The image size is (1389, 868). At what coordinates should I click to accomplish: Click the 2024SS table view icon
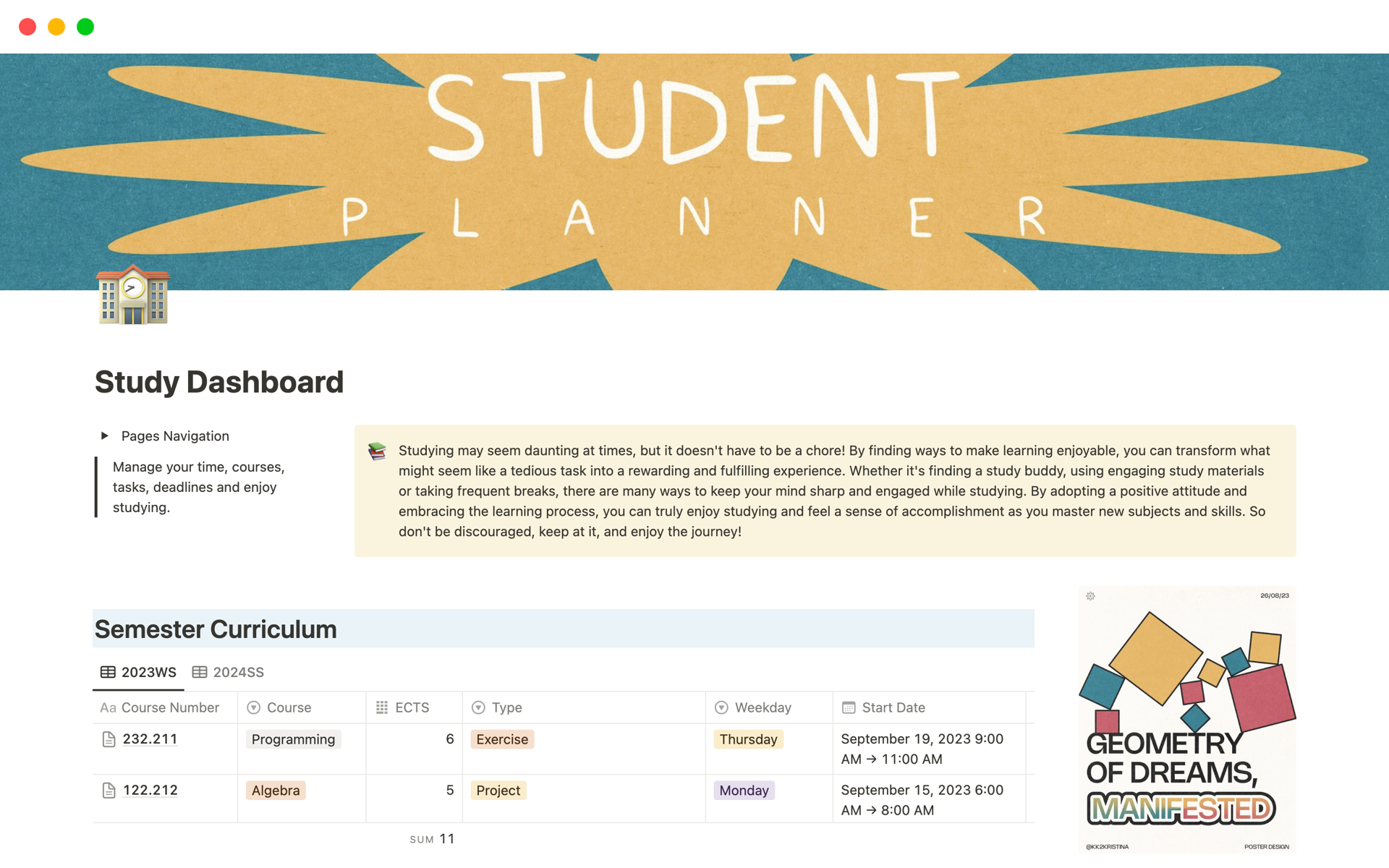click(200, 673)
